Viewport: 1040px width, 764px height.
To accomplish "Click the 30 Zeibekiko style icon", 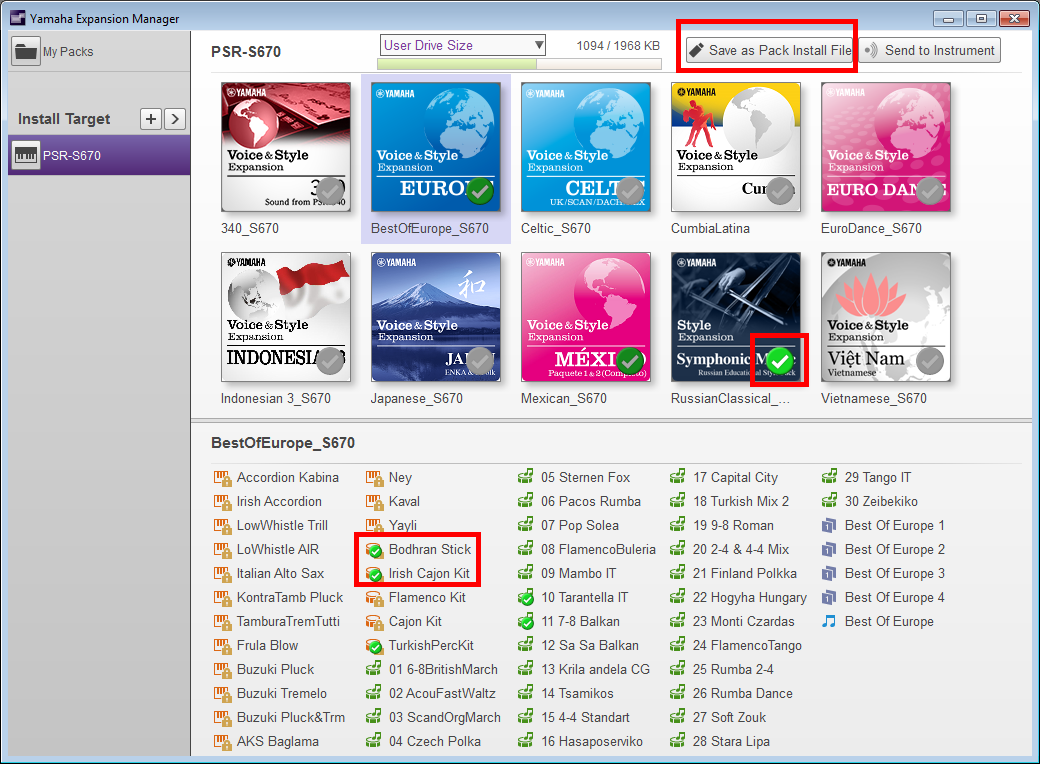I will [830, 501].
